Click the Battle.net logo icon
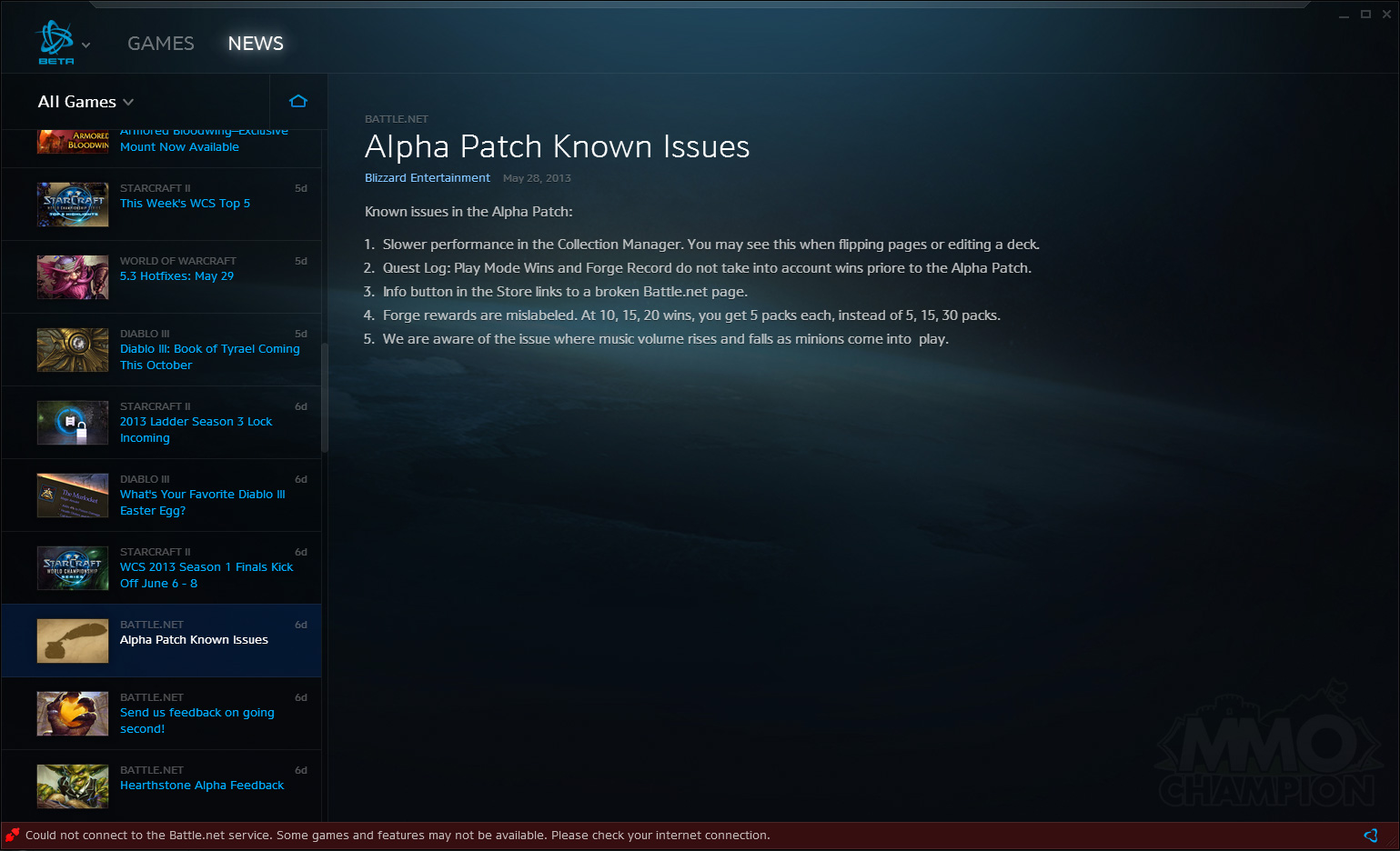This screenshot has height=851, width=1400. [x=55, y=39]
